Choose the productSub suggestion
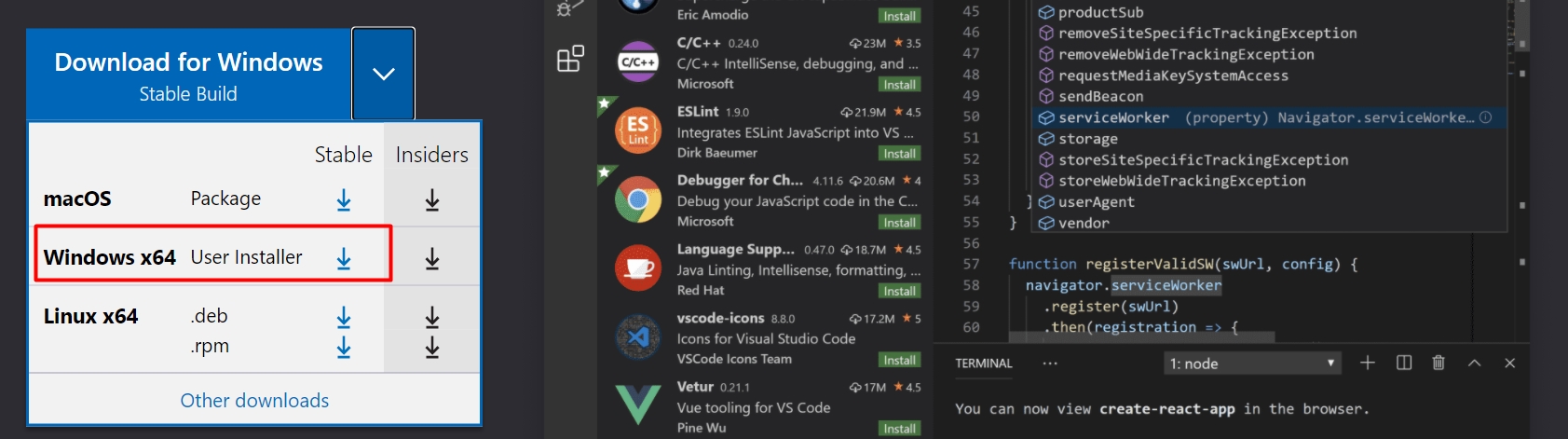 [1269, 12]
